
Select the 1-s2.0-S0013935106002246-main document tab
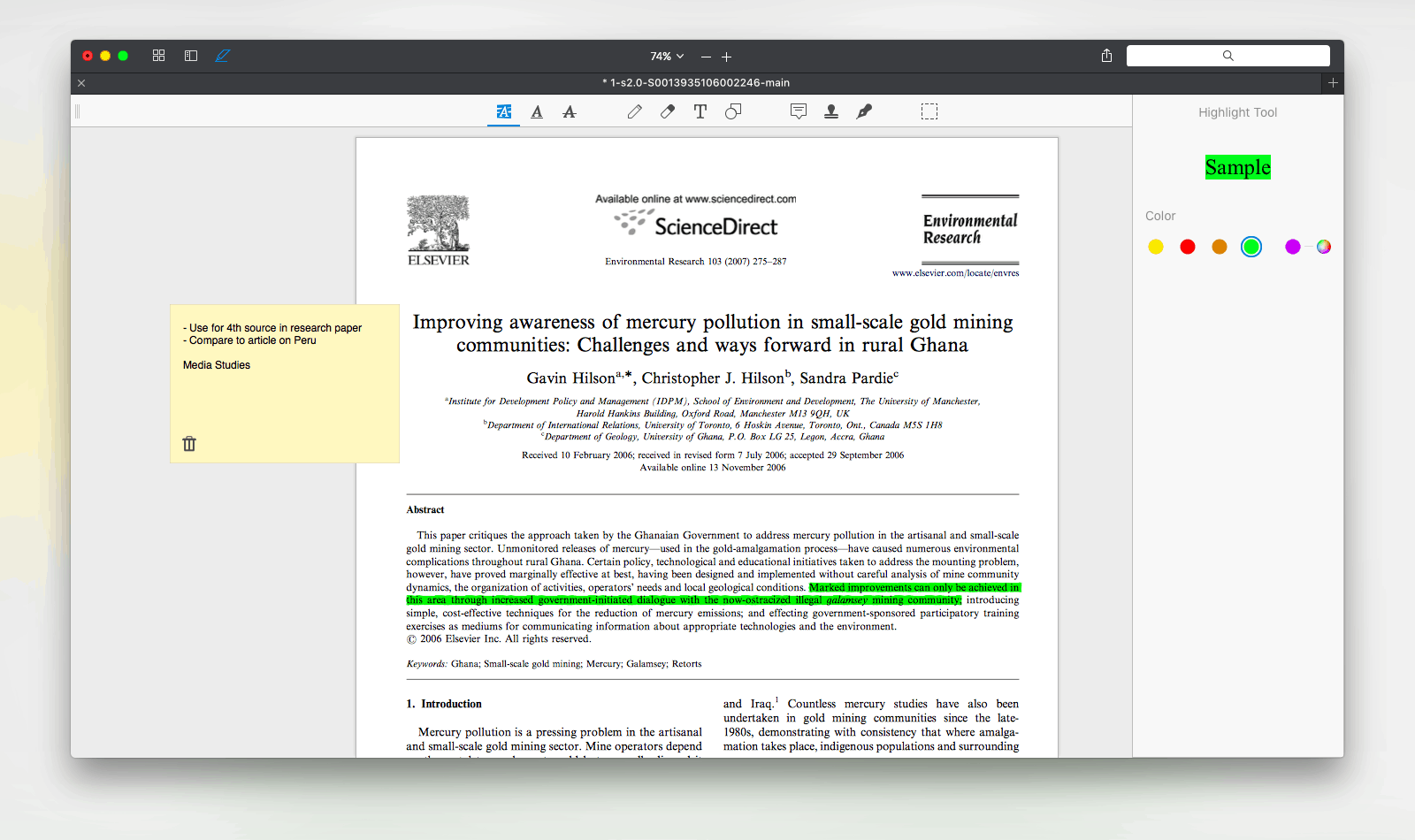tap(695, 83)
